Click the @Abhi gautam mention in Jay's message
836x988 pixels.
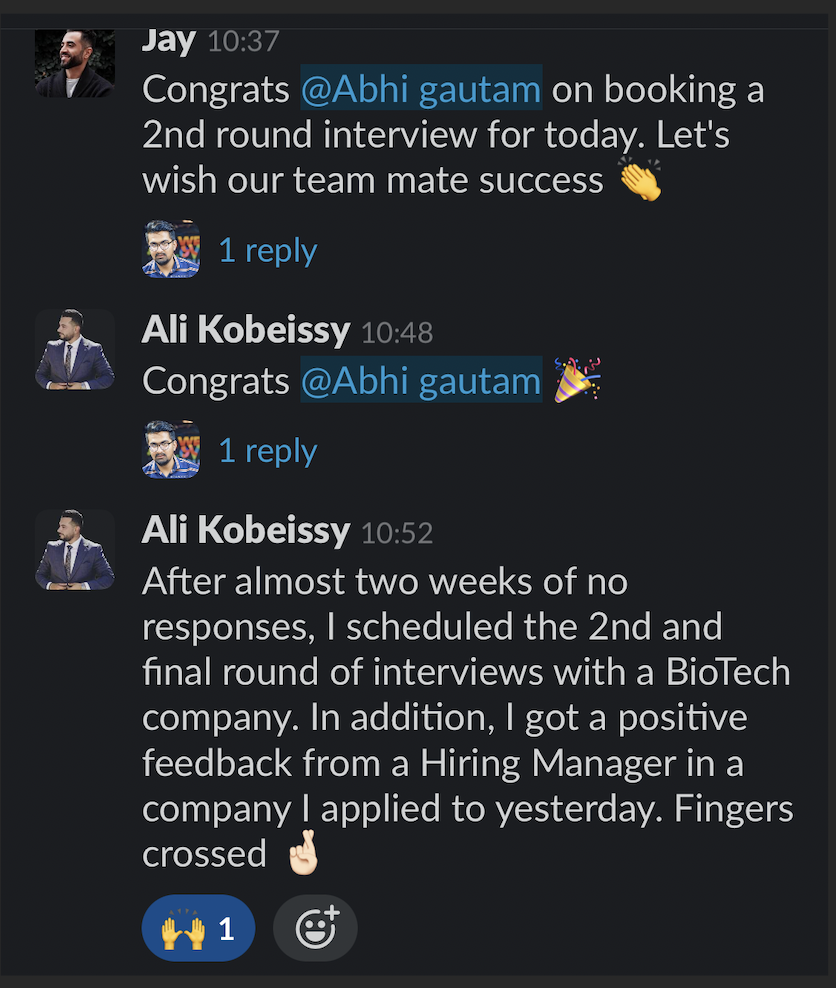pyautogui.click(x=421, y=90)
